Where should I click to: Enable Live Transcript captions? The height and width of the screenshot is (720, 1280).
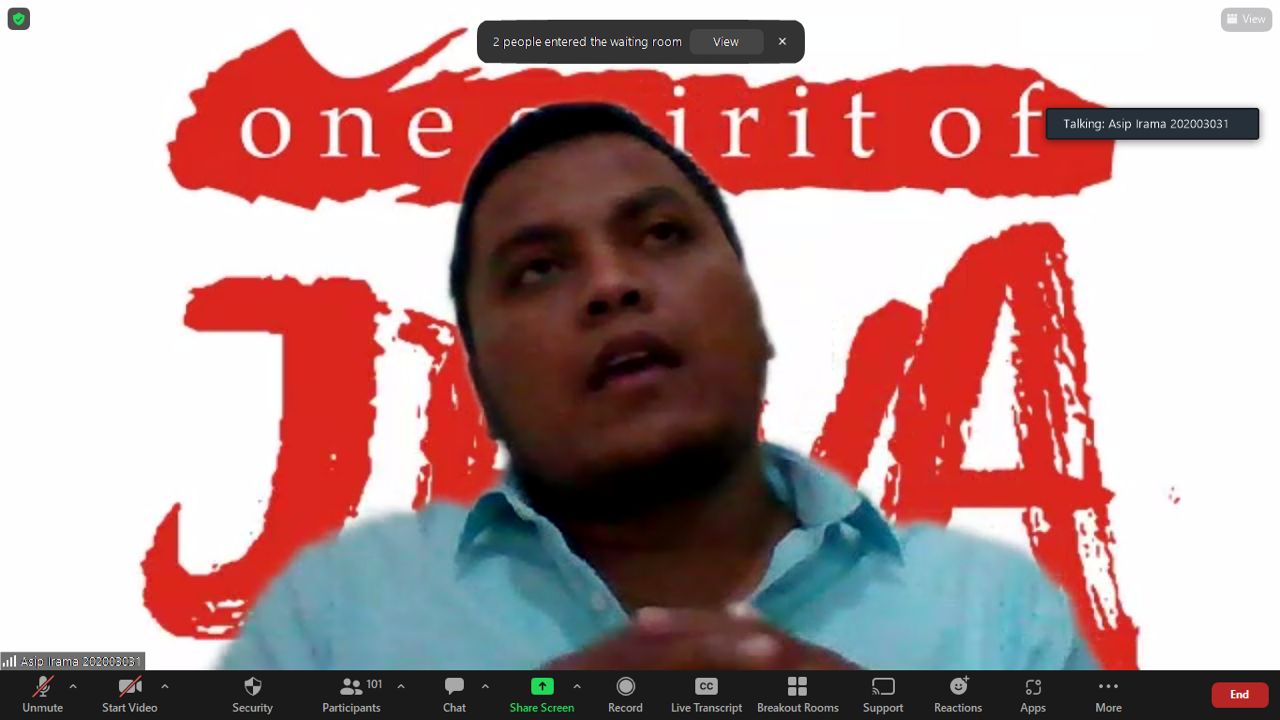pos(706,687)
